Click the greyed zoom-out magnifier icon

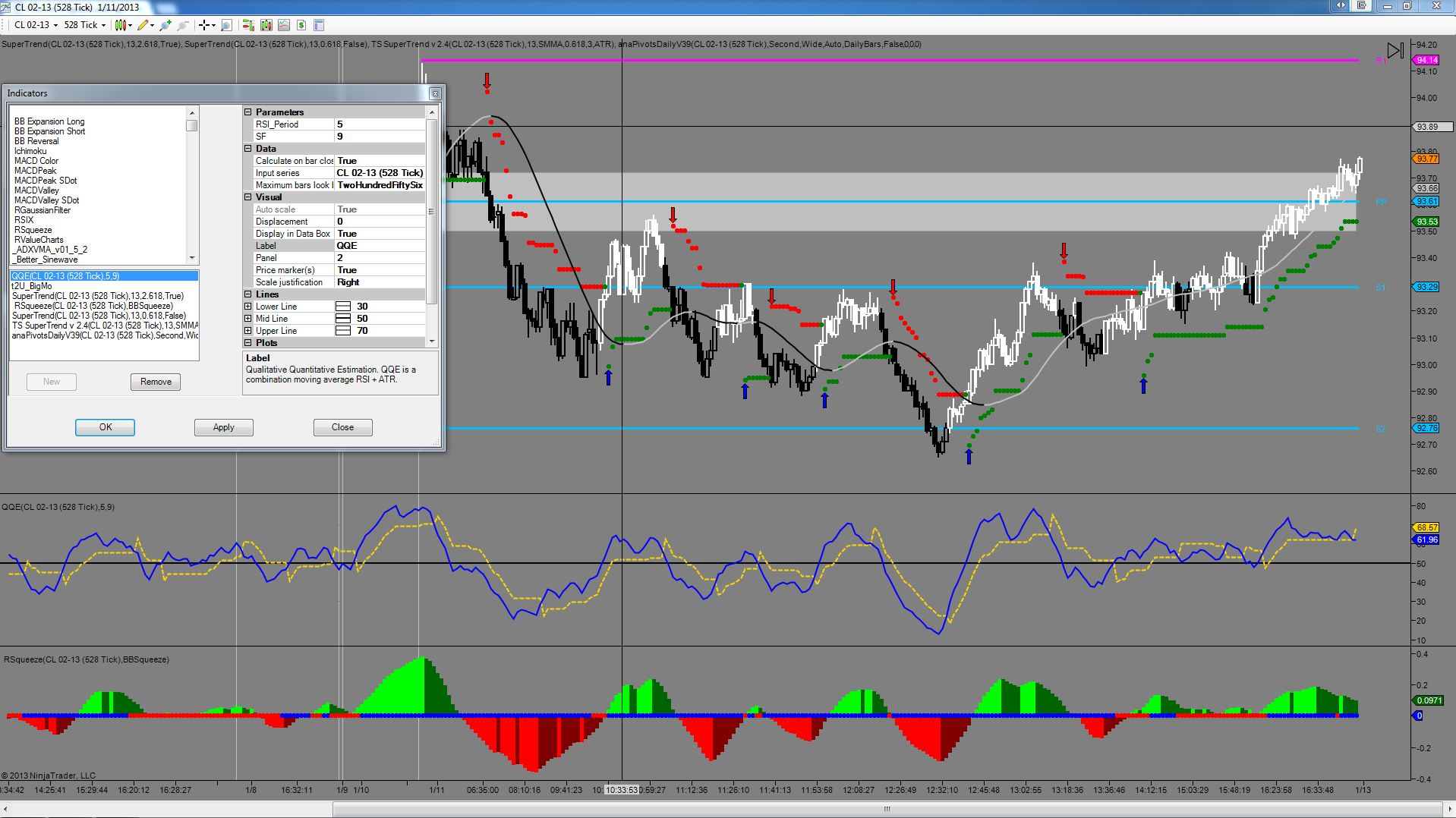click(x=183, y=25)
